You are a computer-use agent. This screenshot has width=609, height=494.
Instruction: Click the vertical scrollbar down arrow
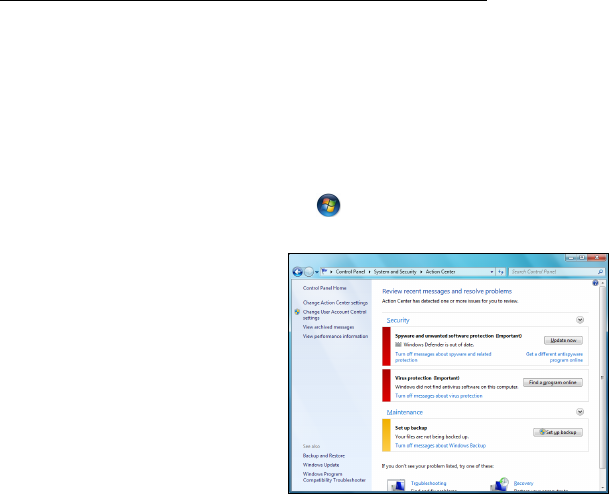[602, 489]
